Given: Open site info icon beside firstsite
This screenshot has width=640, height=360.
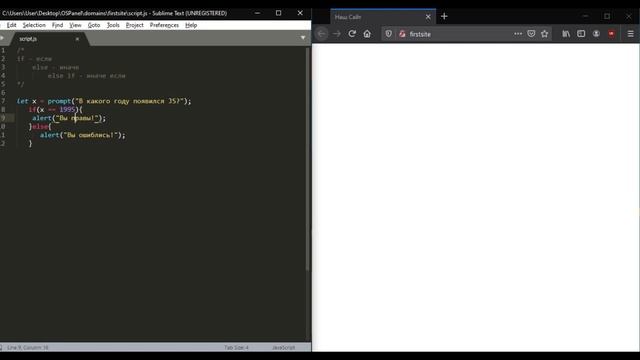Looking at the screenshot, I should pyautogui.click(x=402, y=34).
